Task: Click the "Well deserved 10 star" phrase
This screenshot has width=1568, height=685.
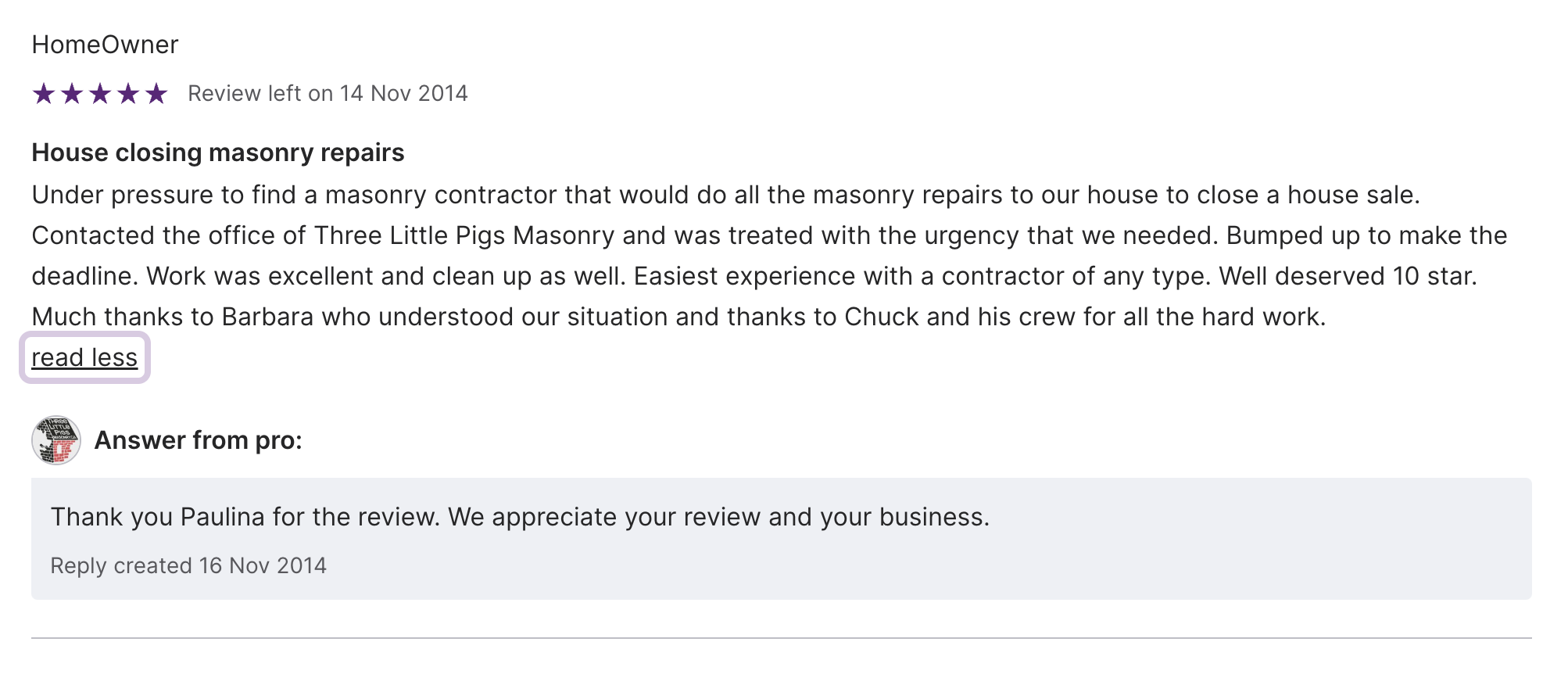Action: coord(1347,276)
